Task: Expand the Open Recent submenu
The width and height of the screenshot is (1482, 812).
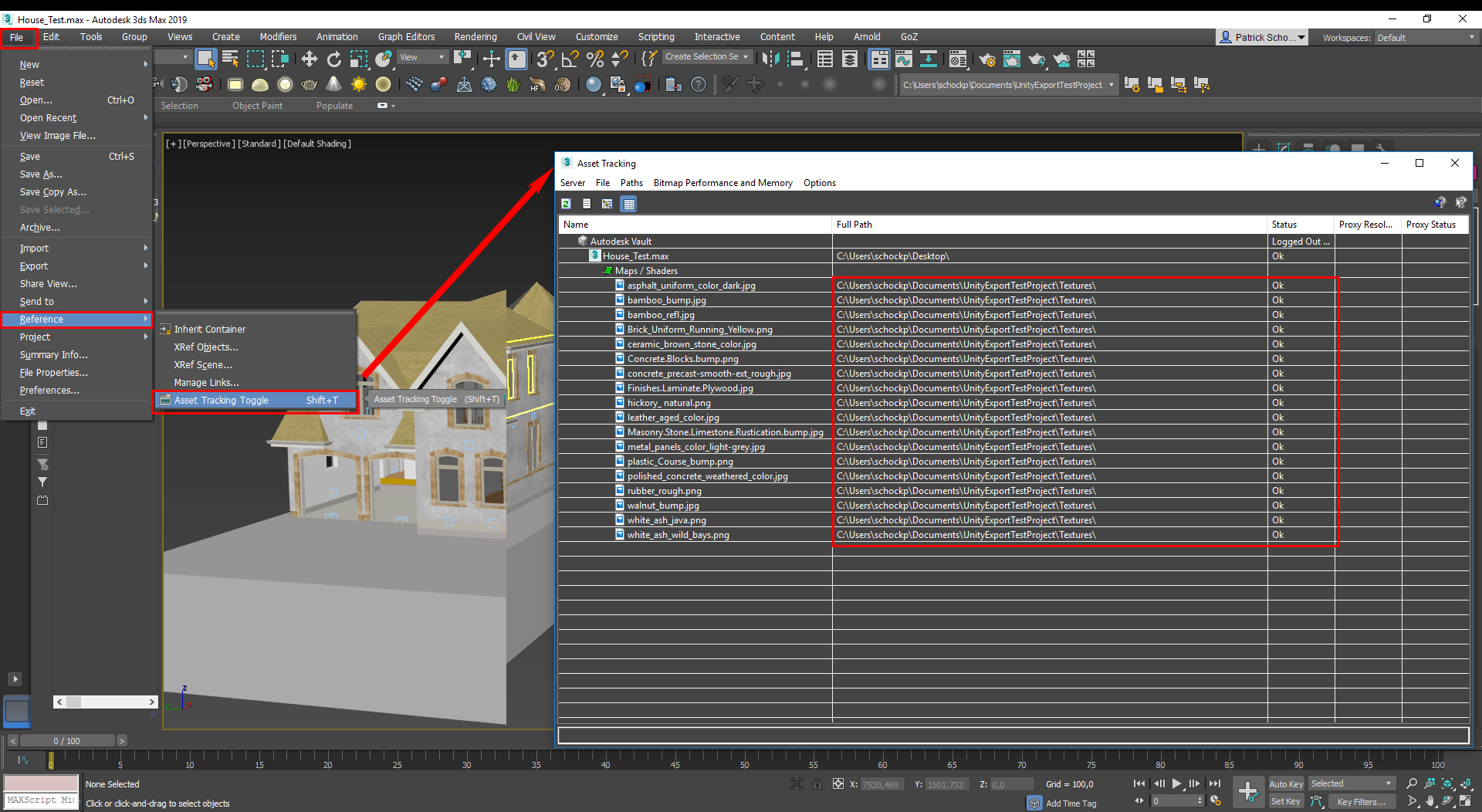Action: pos(77,118)
